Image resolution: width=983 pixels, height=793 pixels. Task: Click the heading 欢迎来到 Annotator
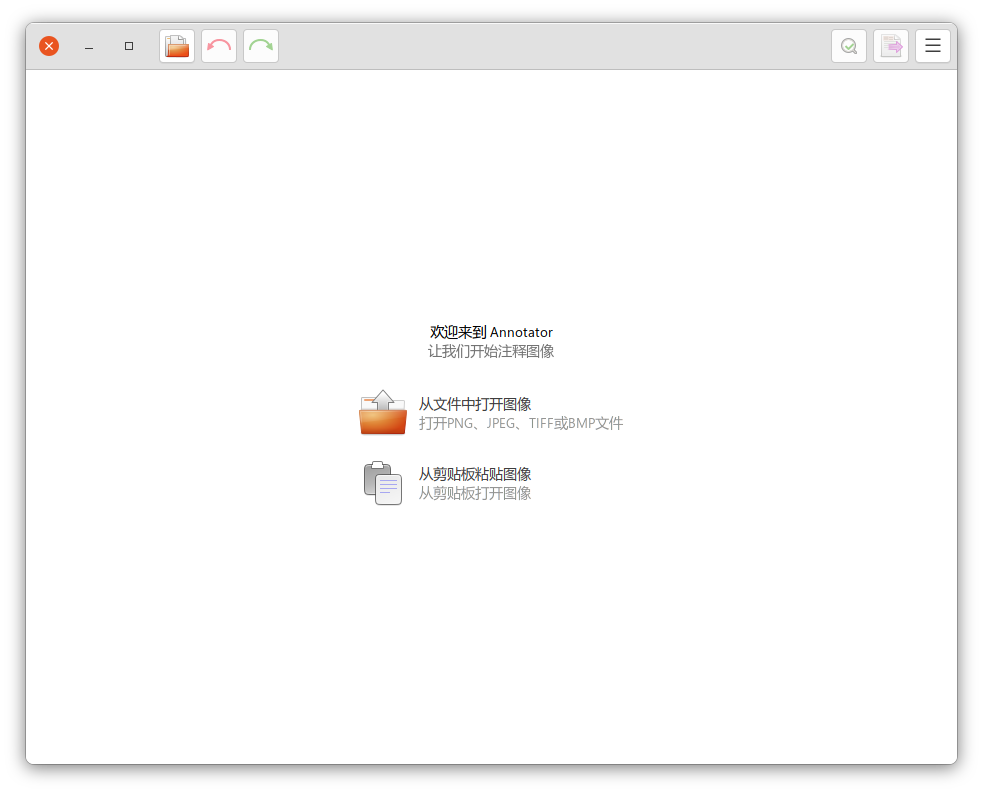click(x=491, y=332)
